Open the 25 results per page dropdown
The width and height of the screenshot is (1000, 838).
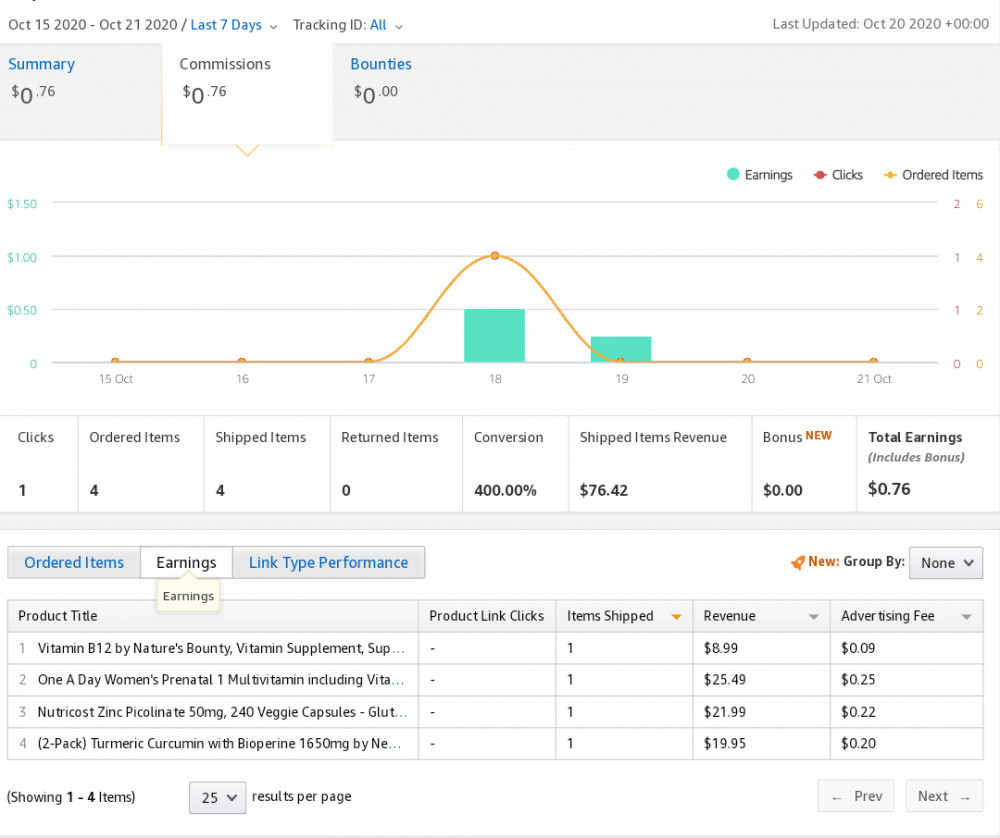click(x=217, y=797)
